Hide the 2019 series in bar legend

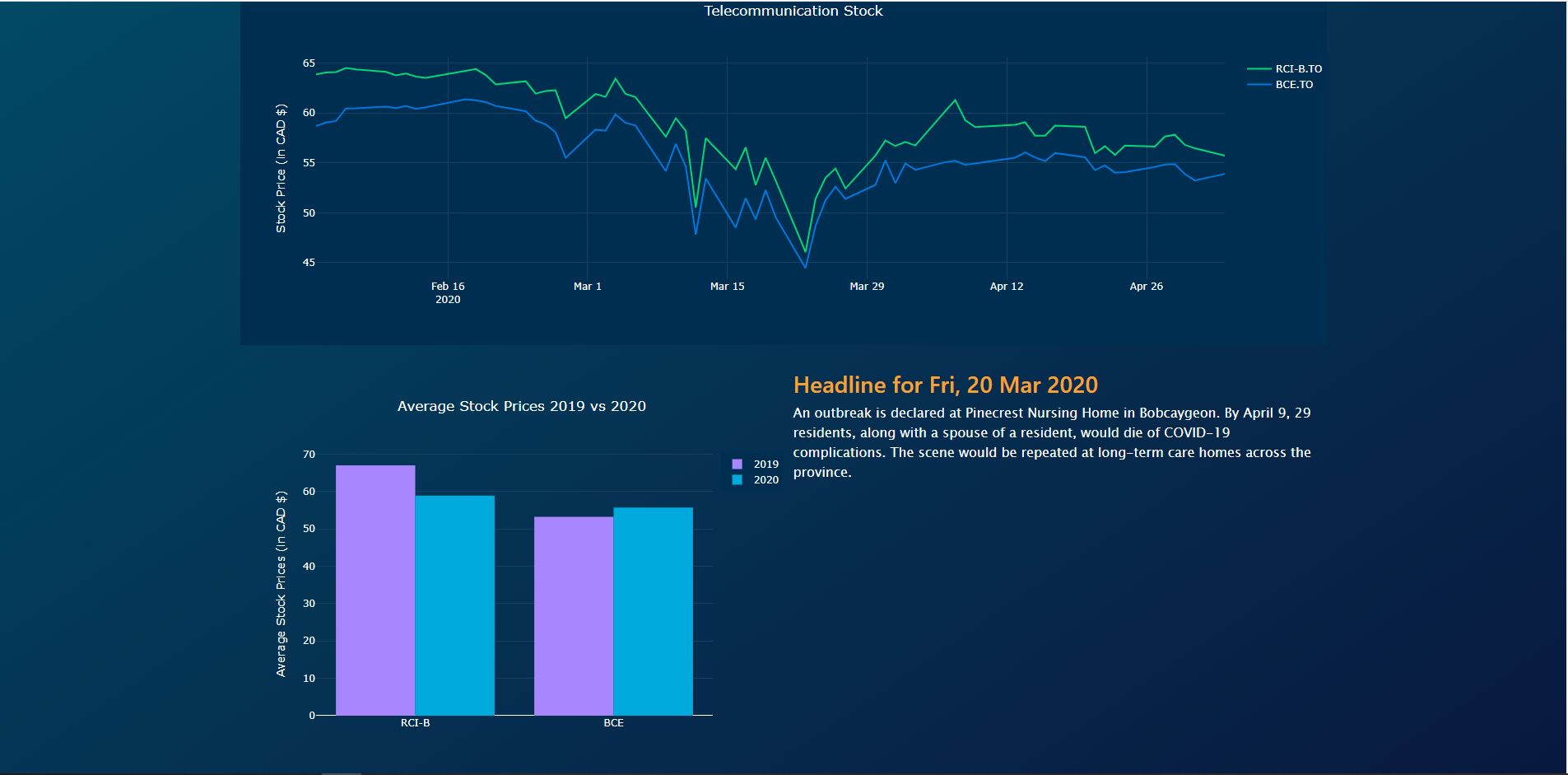click(x=765, y=465)
